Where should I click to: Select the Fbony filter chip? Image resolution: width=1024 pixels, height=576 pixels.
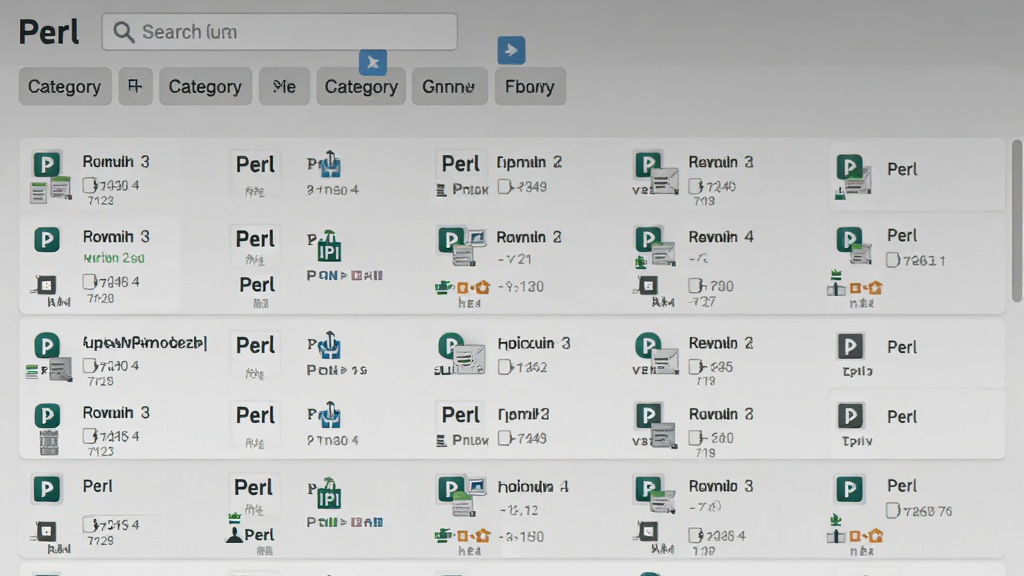coord(530,86)
